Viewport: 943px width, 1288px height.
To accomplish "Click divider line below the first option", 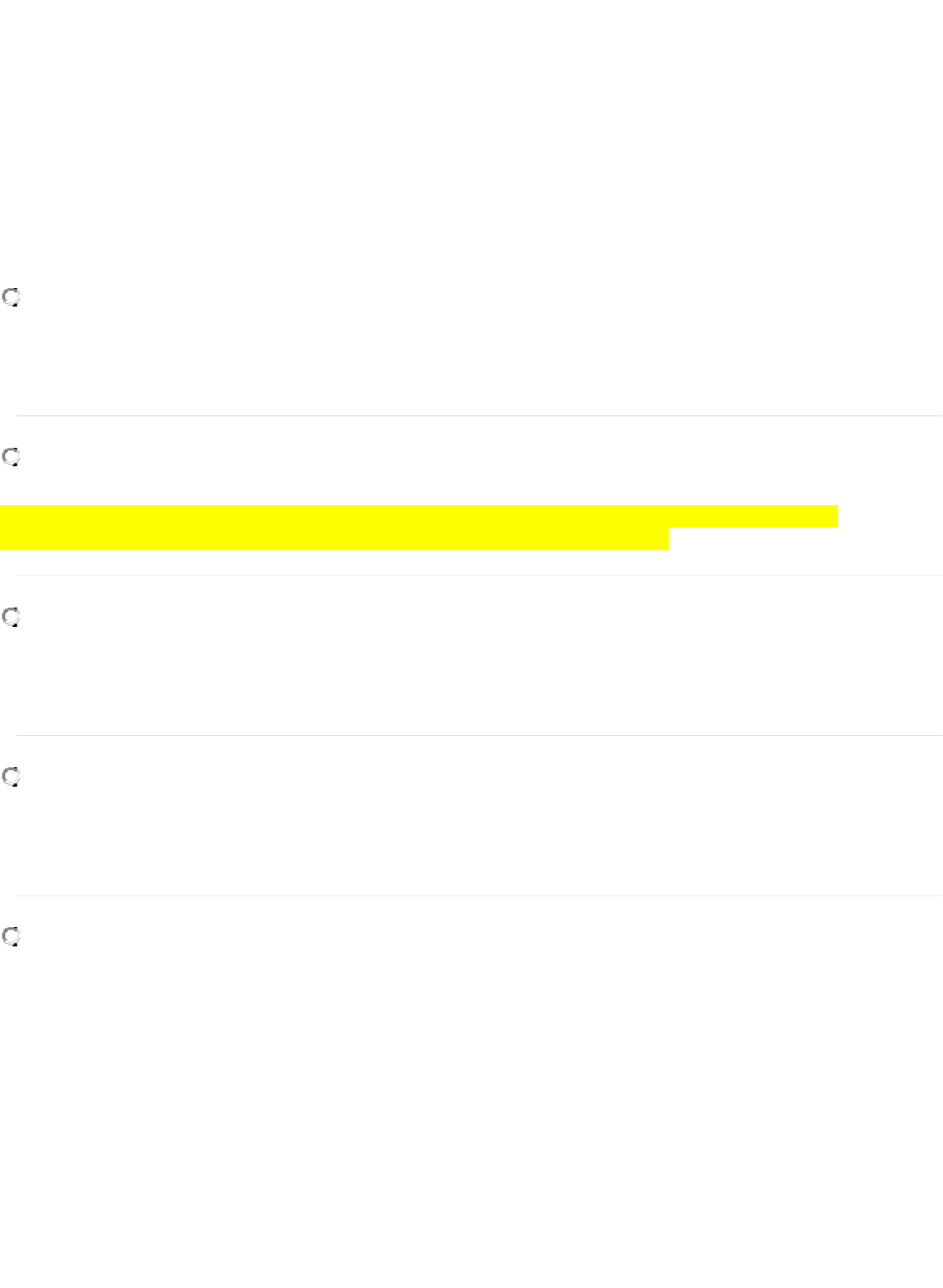I will click(x=478, y=416).
